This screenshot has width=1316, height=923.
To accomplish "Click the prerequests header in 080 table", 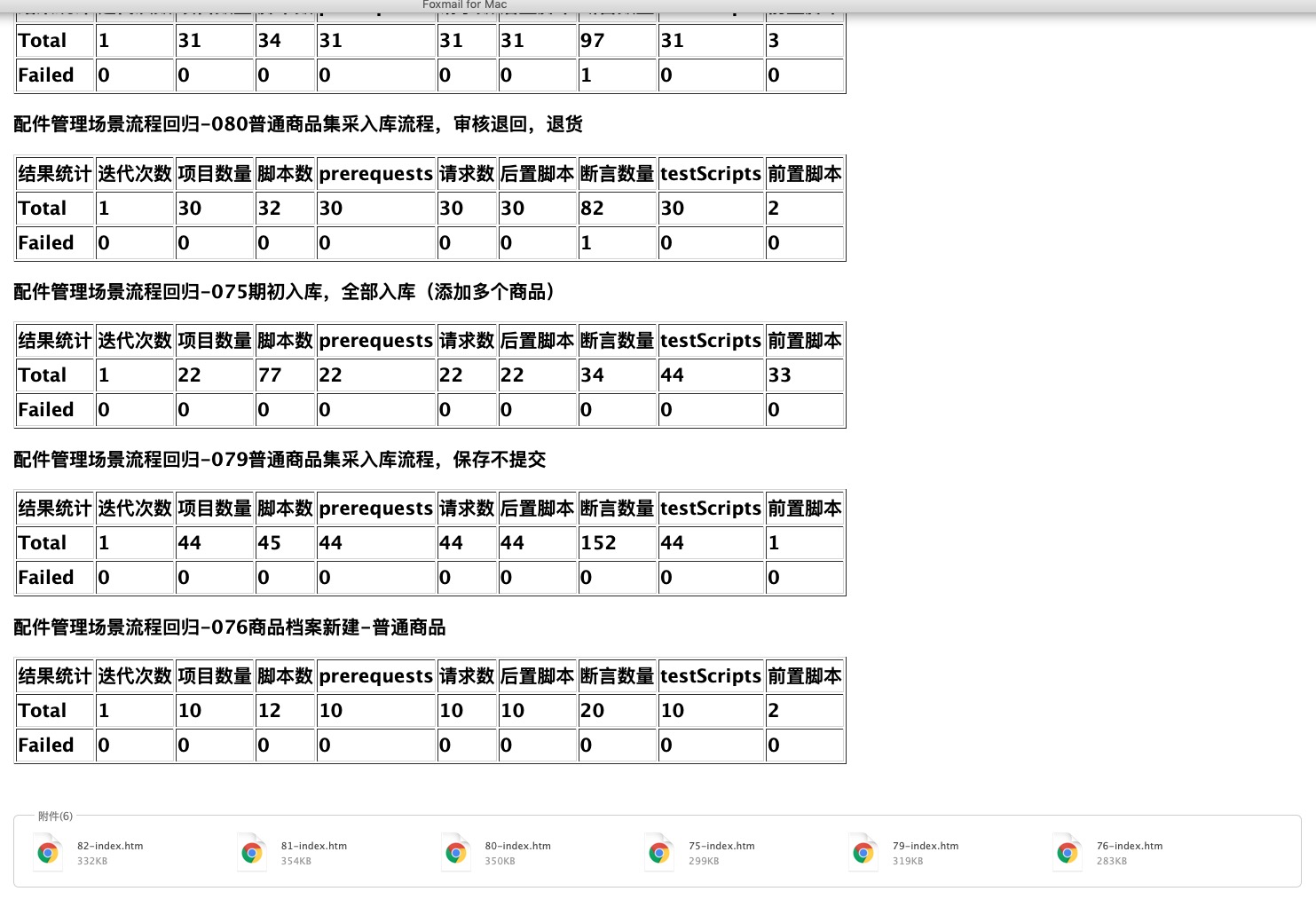I will click(376, 174).
